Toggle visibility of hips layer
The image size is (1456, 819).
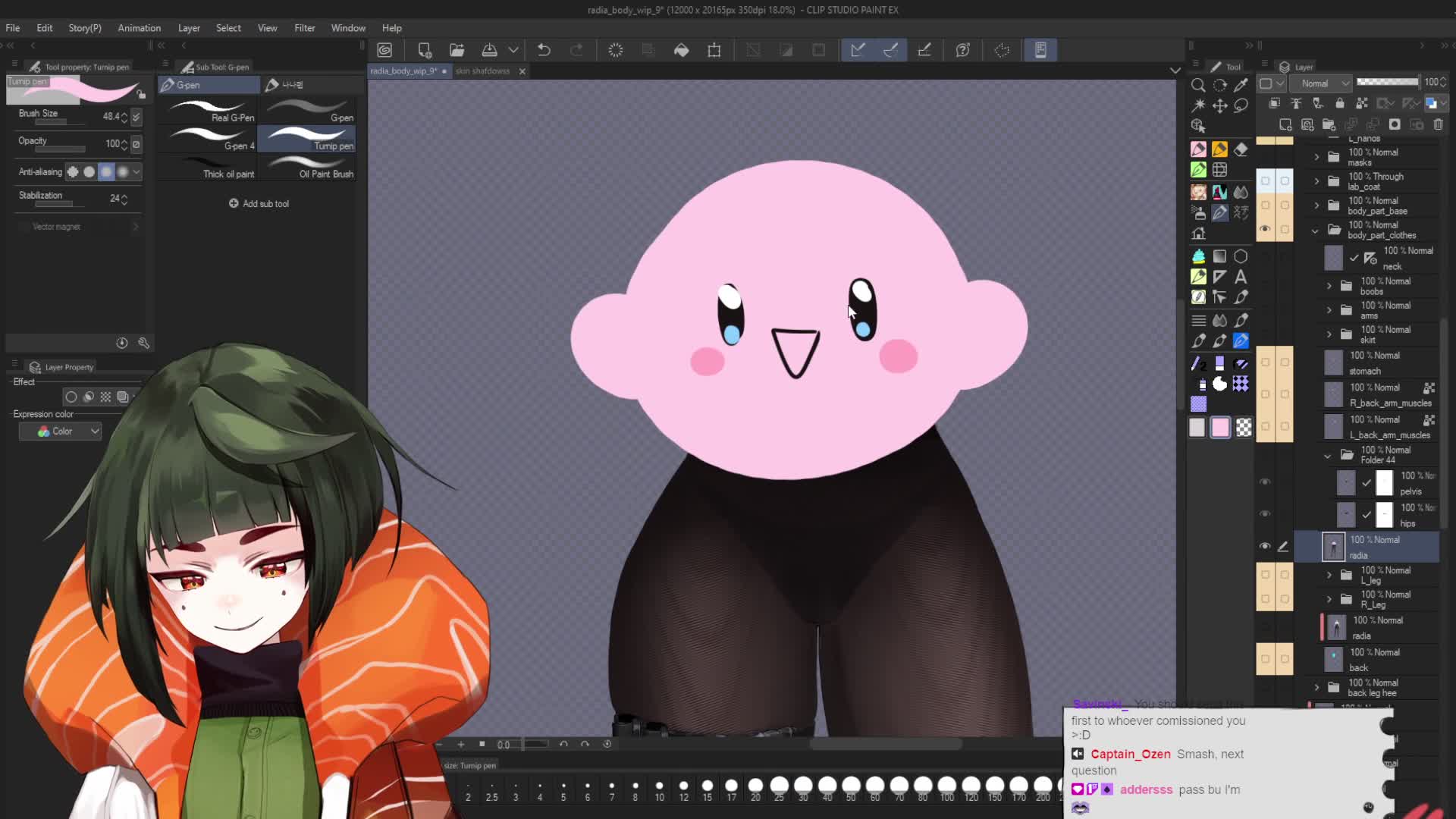click(1265, 514)
